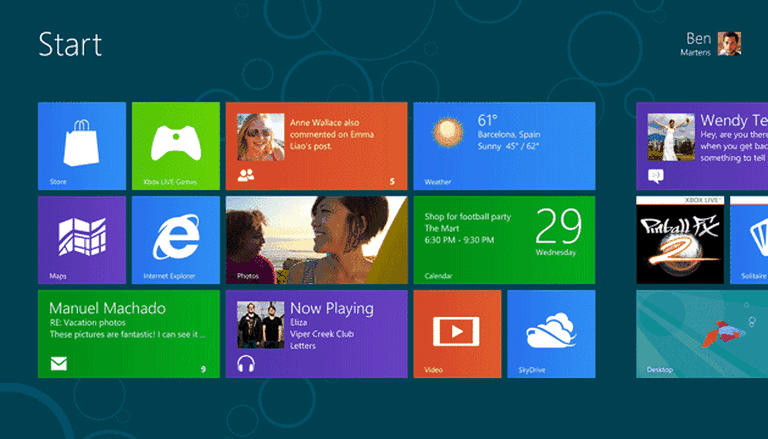This screenshot has width=768, height=439.
Task: Click 'Shop for football party' calendar text
Action: point(468,217)
